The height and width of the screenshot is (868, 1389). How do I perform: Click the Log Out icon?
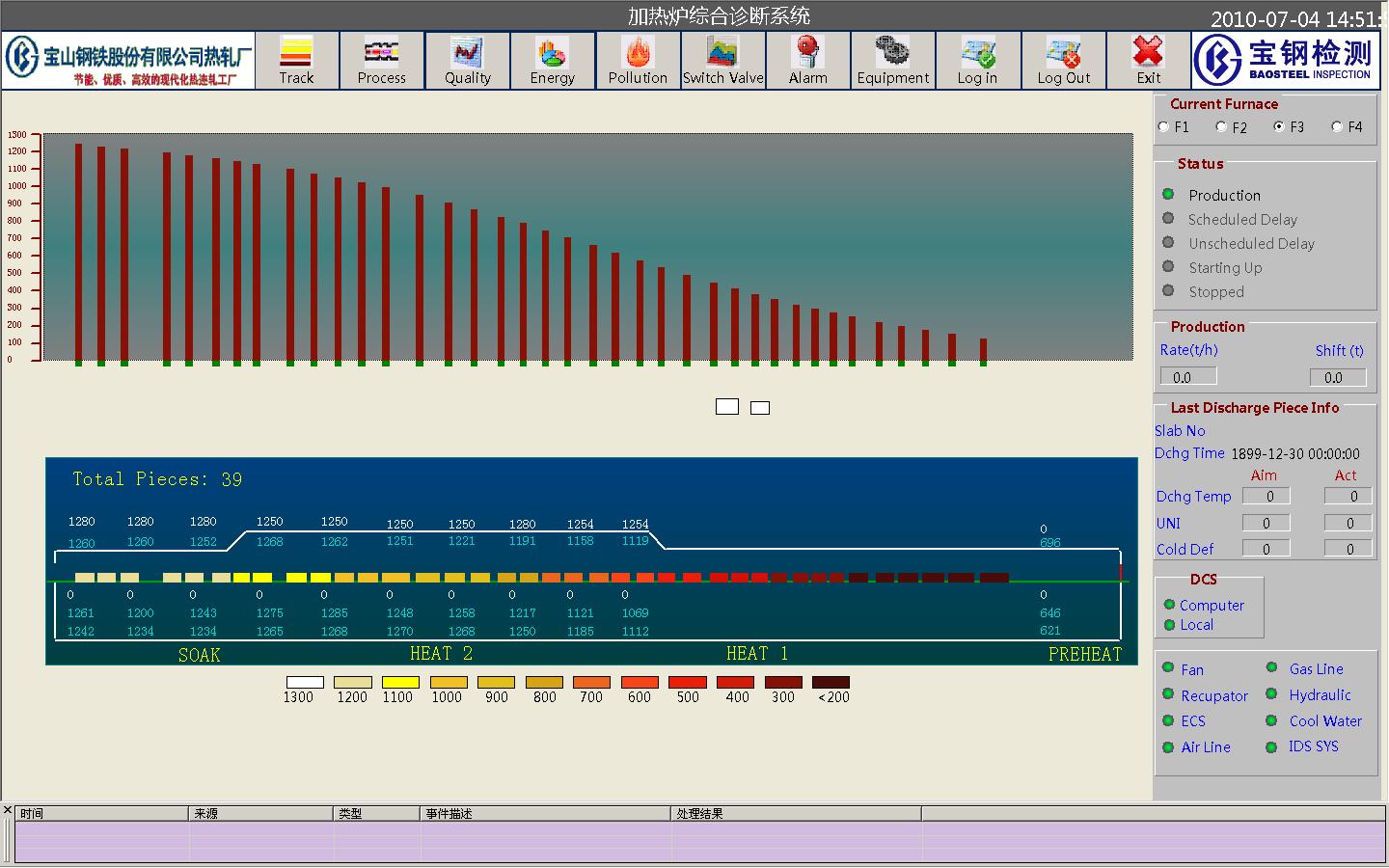[1063, 60]
